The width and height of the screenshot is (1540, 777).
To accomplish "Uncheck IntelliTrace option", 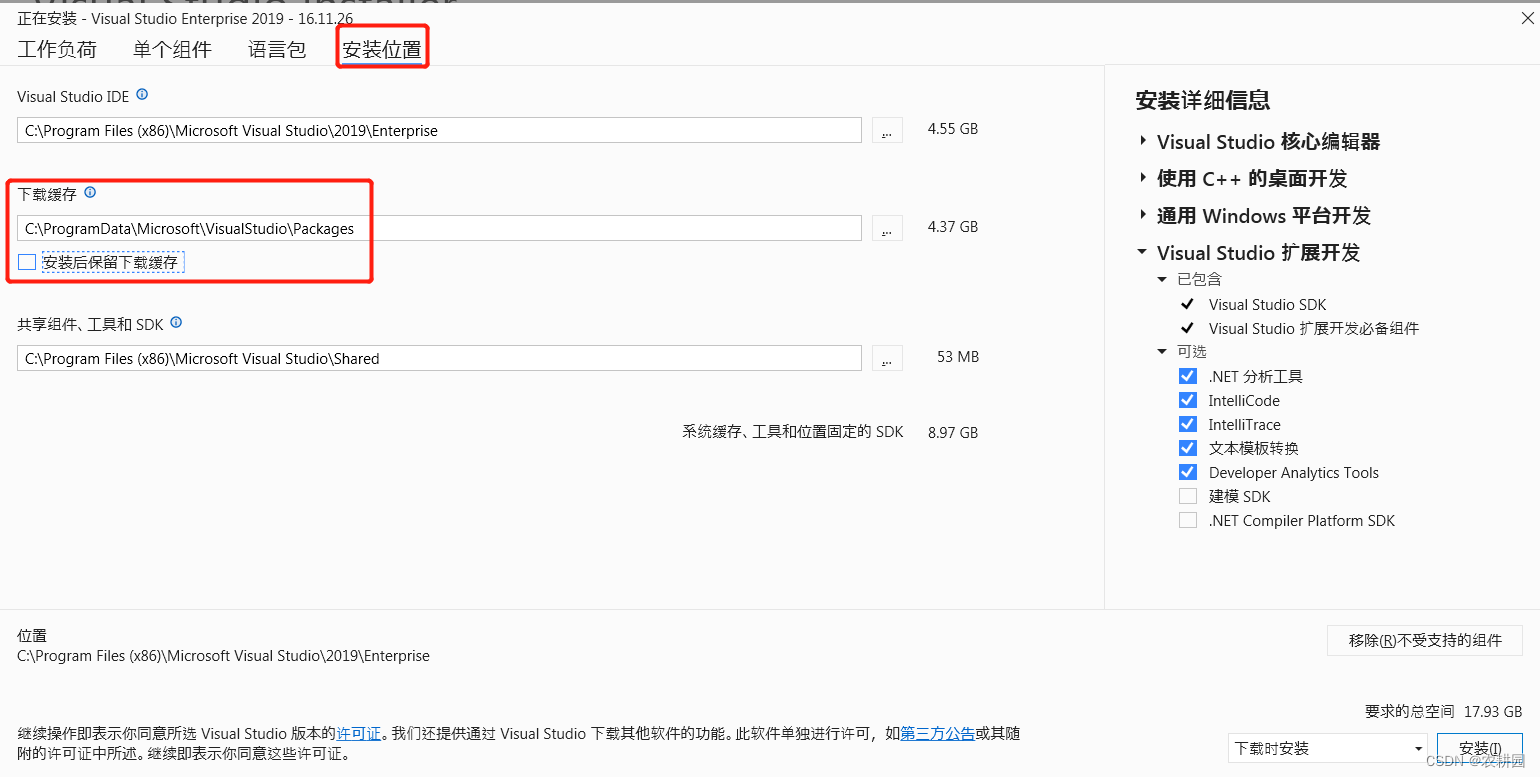I will click(x=1188, y=424).
